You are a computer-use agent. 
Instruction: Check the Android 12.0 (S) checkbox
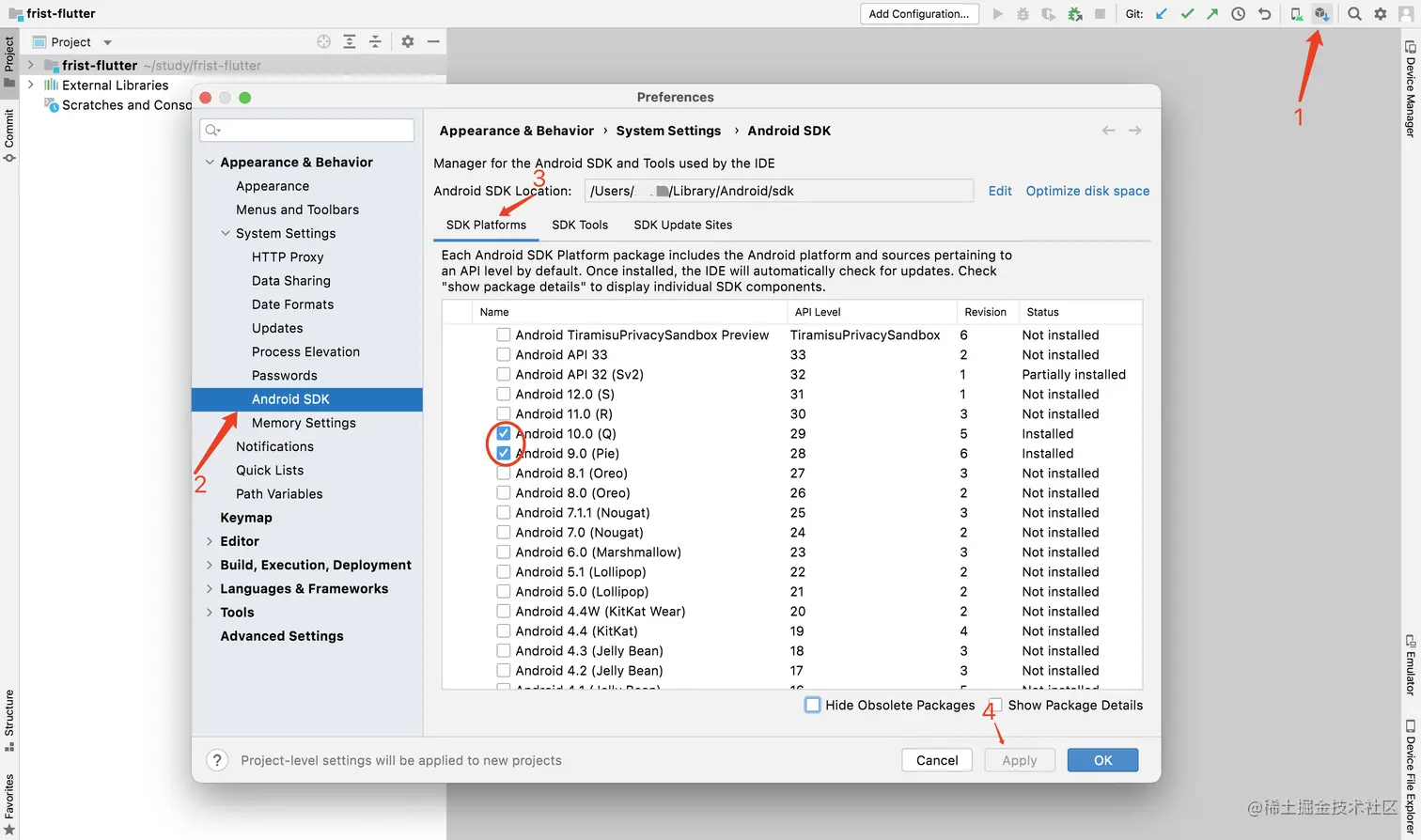click(504, 394)
